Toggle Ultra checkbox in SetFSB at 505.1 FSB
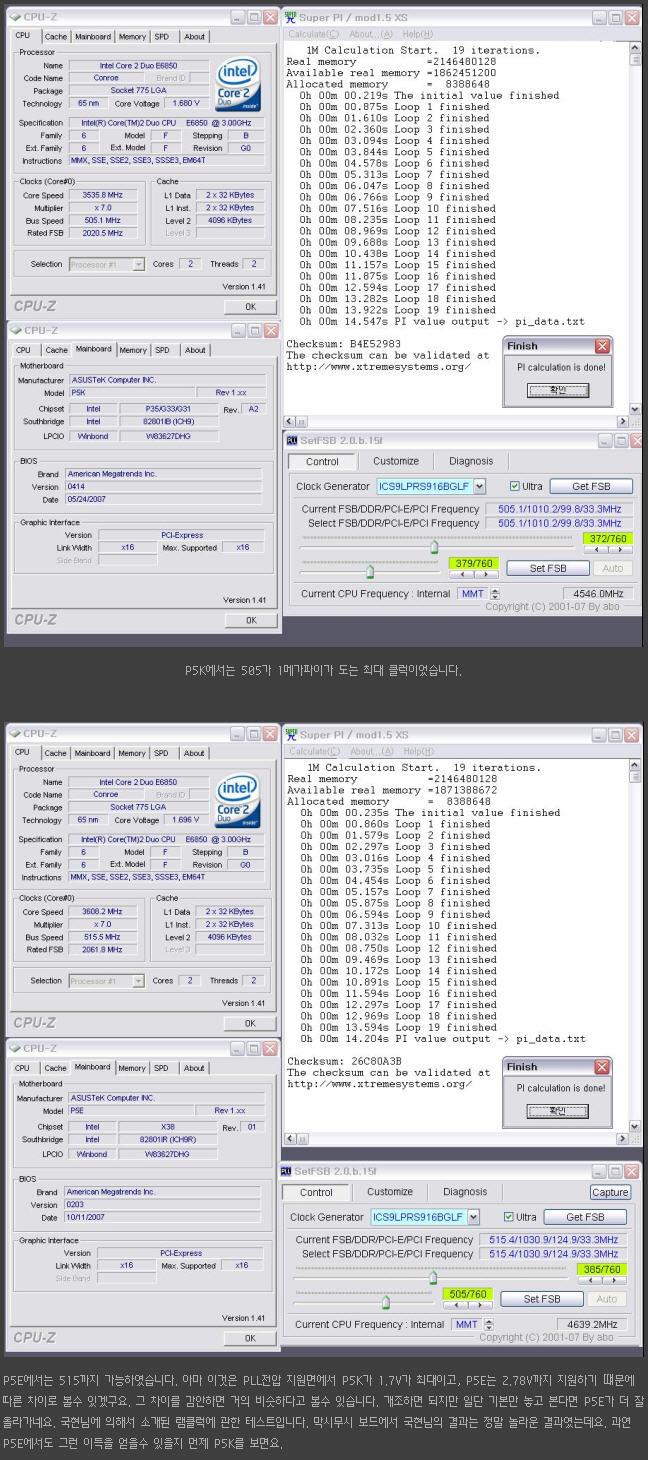This screenshot has width=648, height=1460. pos(515,487)
